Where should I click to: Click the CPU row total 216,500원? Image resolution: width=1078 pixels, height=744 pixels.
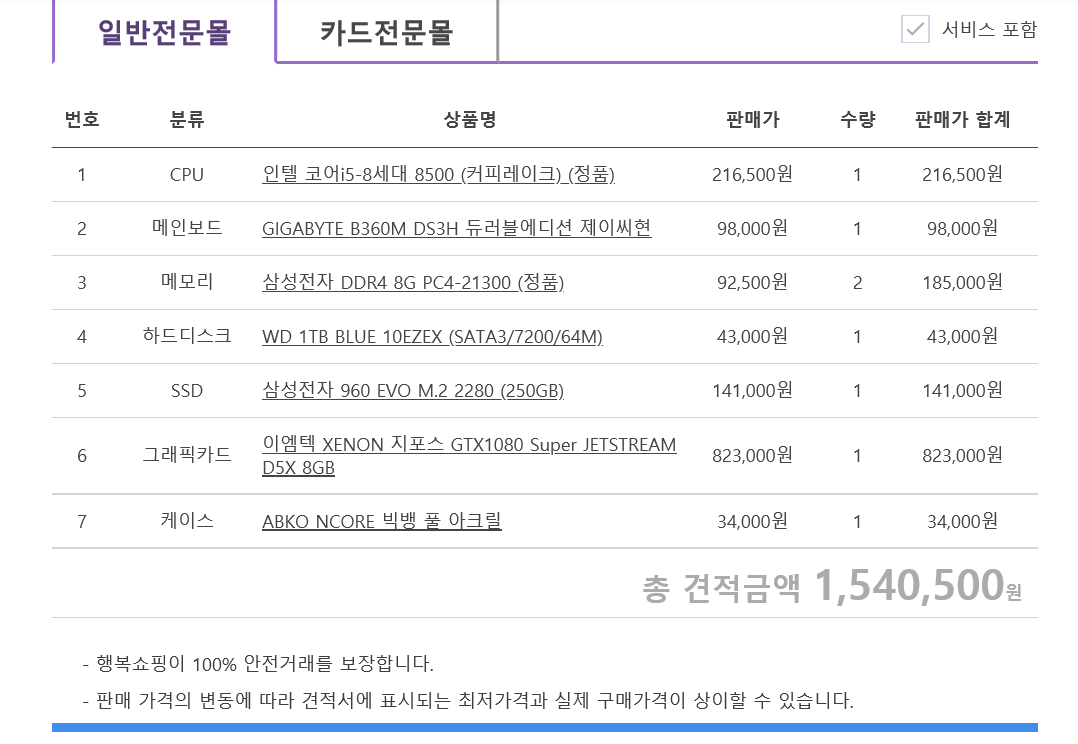[962, 174]
